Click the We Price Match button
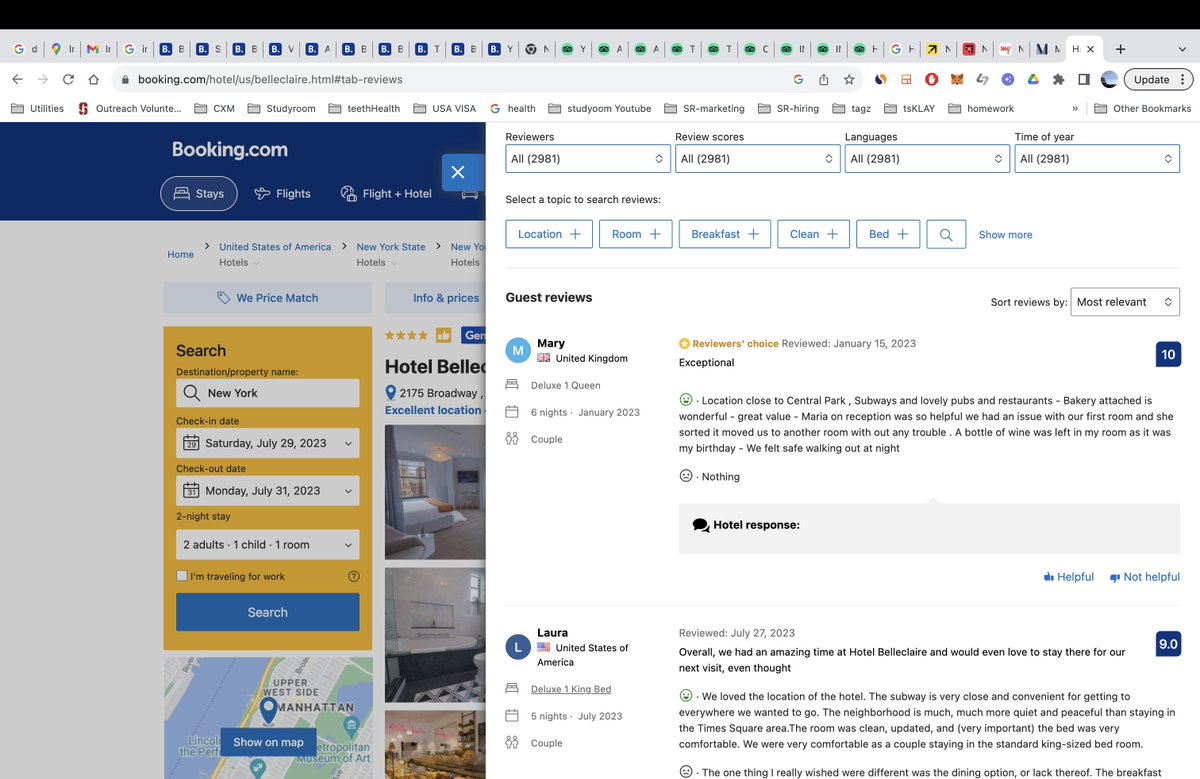The width and height of the screenshot is (1200, 779). (x=268, y=298)
